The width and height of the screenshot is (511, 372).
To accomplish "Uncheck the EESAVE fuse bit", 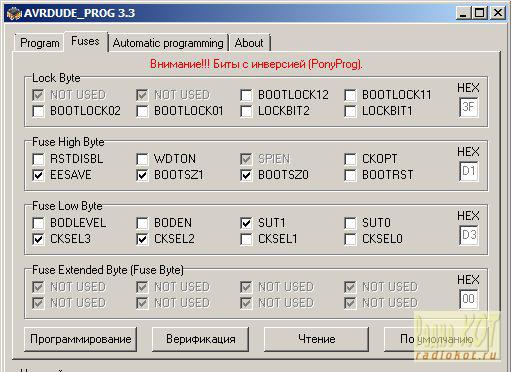I will point(38,175).
